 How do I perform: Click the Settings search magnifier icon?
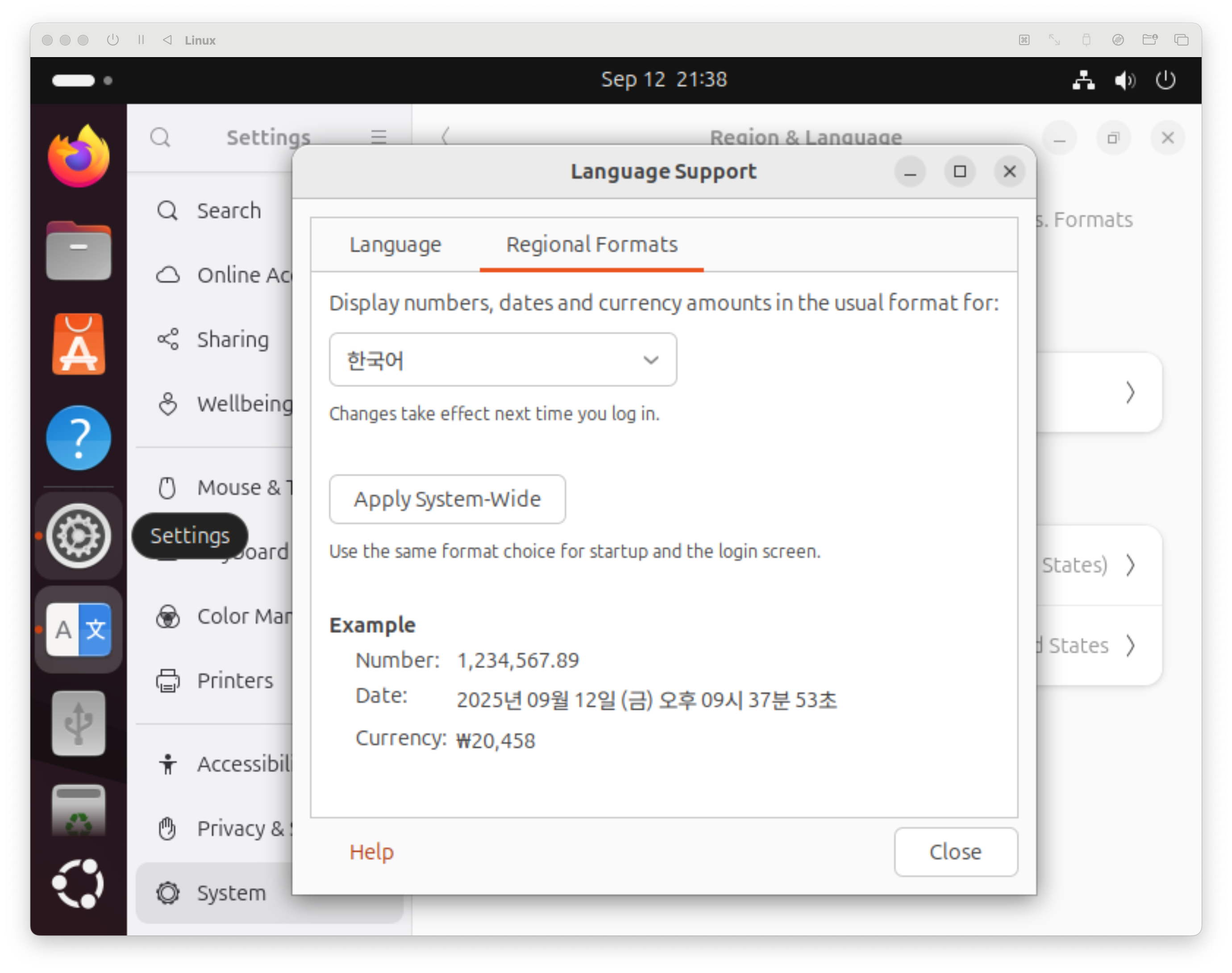[160, 137]
